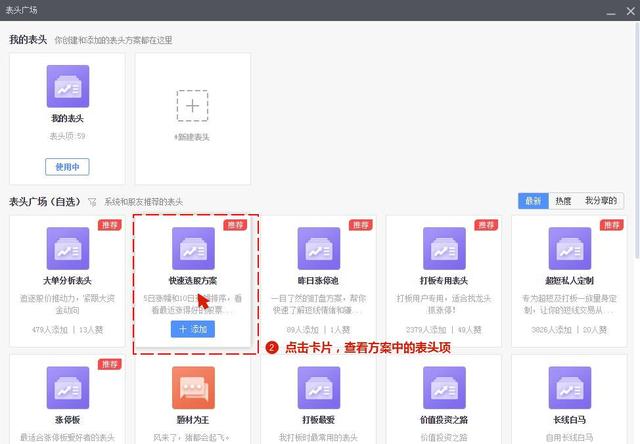Open the 长线白马 card icon
Image resolution: width=640 pixels, height=444 pixels.
click(x=570, y=388)
